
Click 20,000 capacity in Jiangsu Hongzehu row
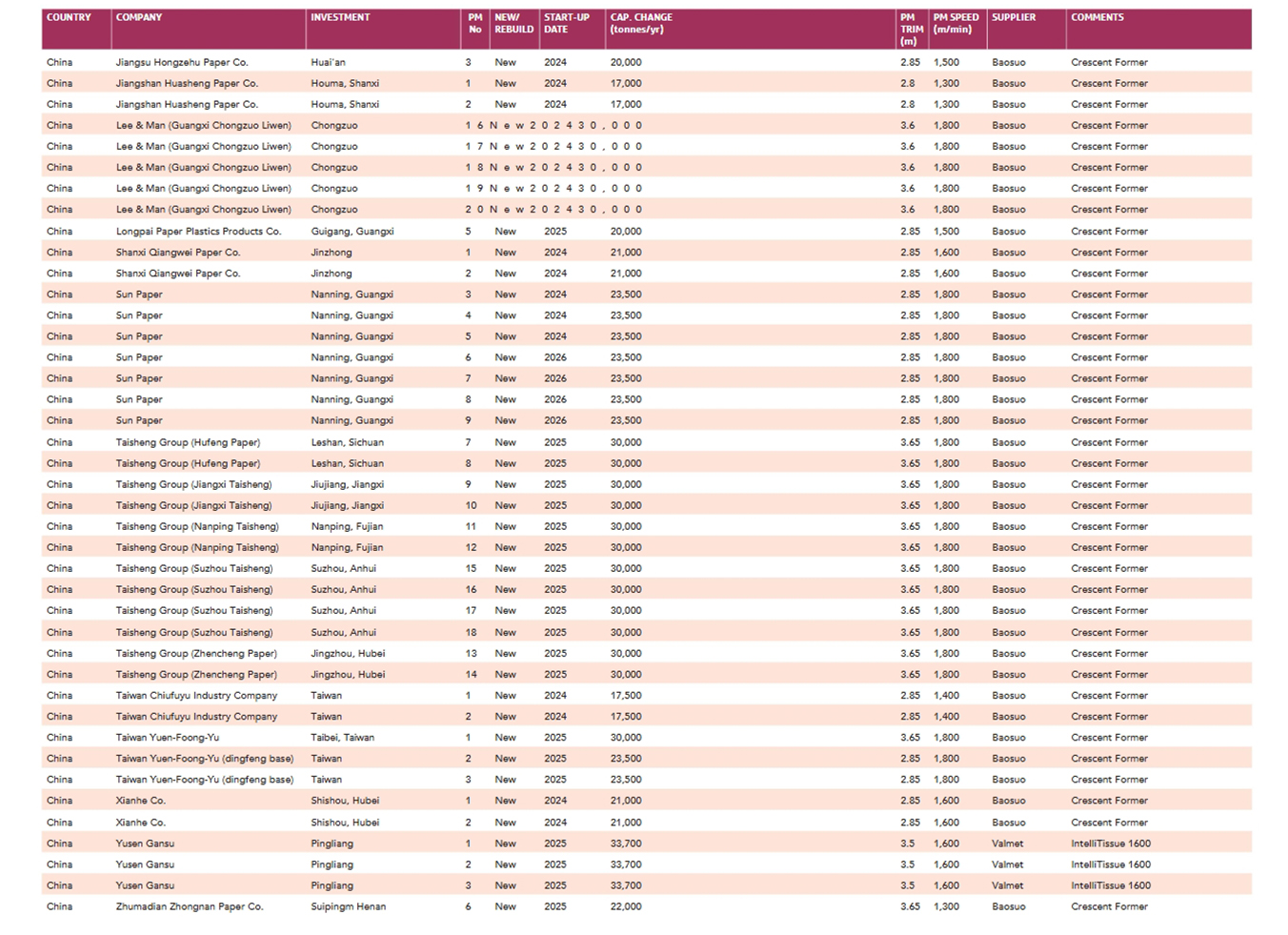pos(626,62)
